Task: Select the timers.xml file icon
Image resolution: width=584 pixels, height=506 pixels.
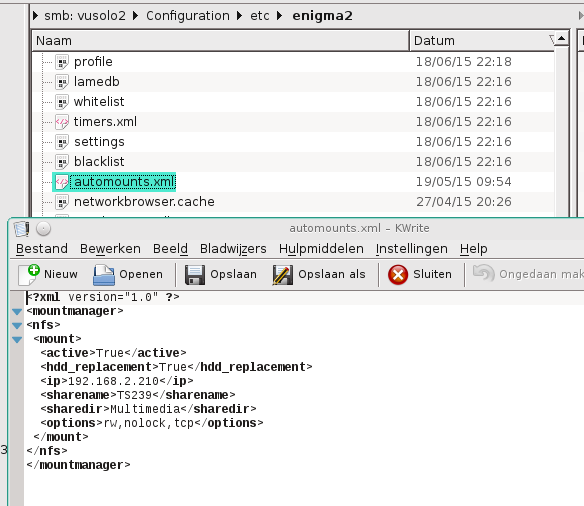Action: click(x=62, y=121)
